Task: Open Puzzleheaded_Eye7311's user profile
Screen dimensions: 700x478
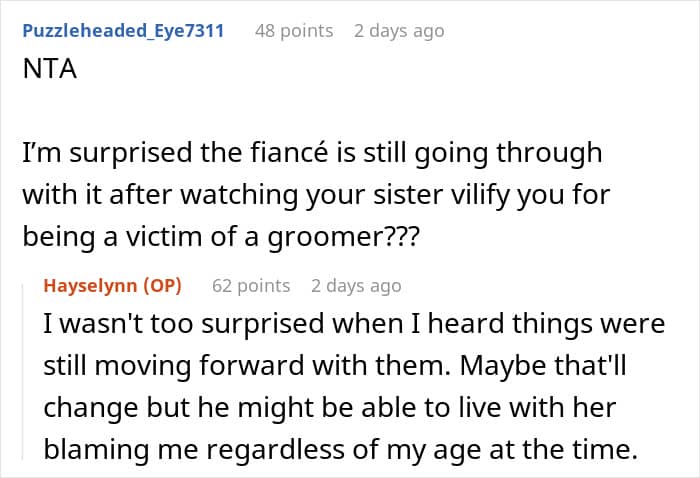Action: [x=123, y=31]
